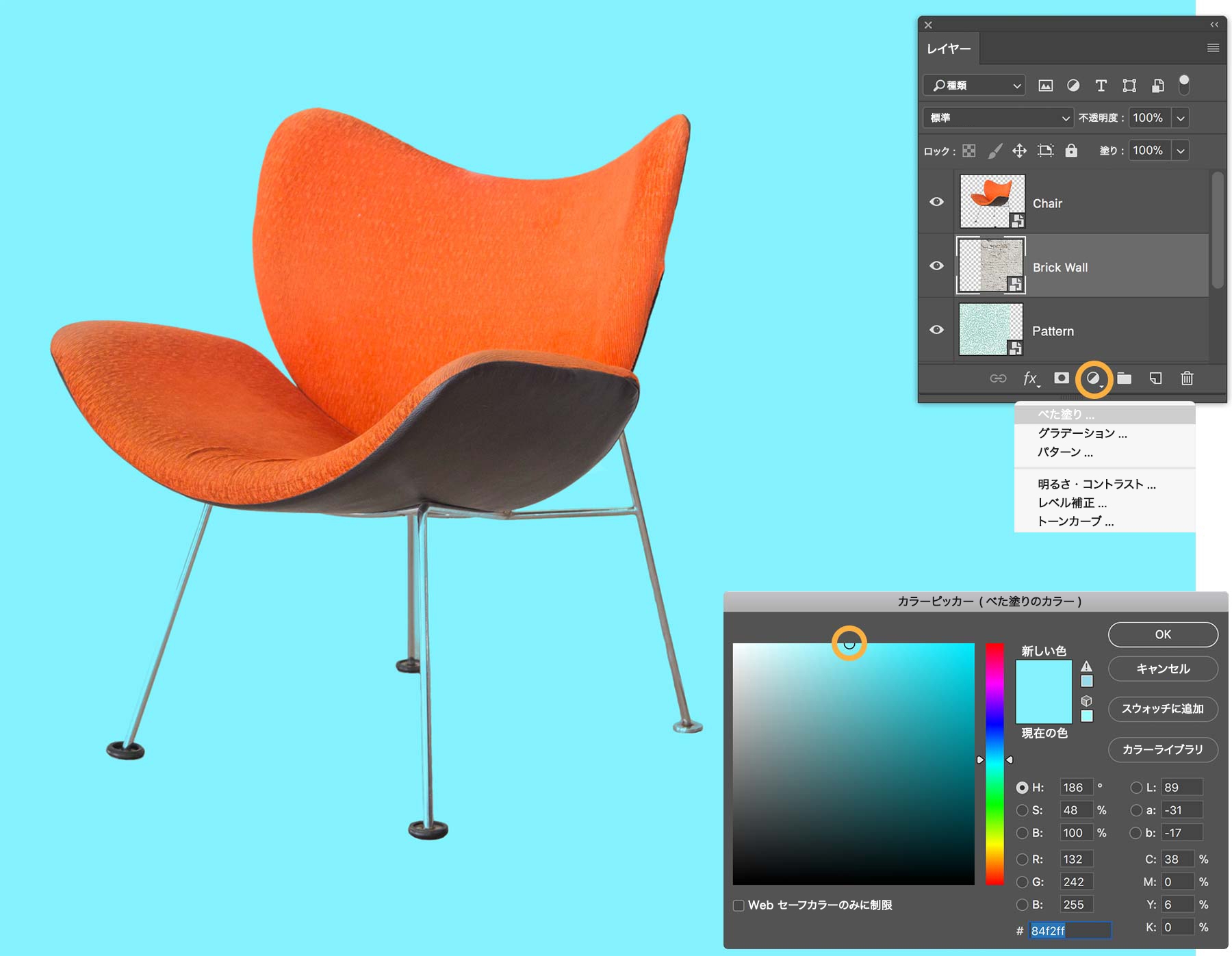Viewport: 1232px width, 956px height.
Task: Select the H hue radio button
Action: (1023, 788)
